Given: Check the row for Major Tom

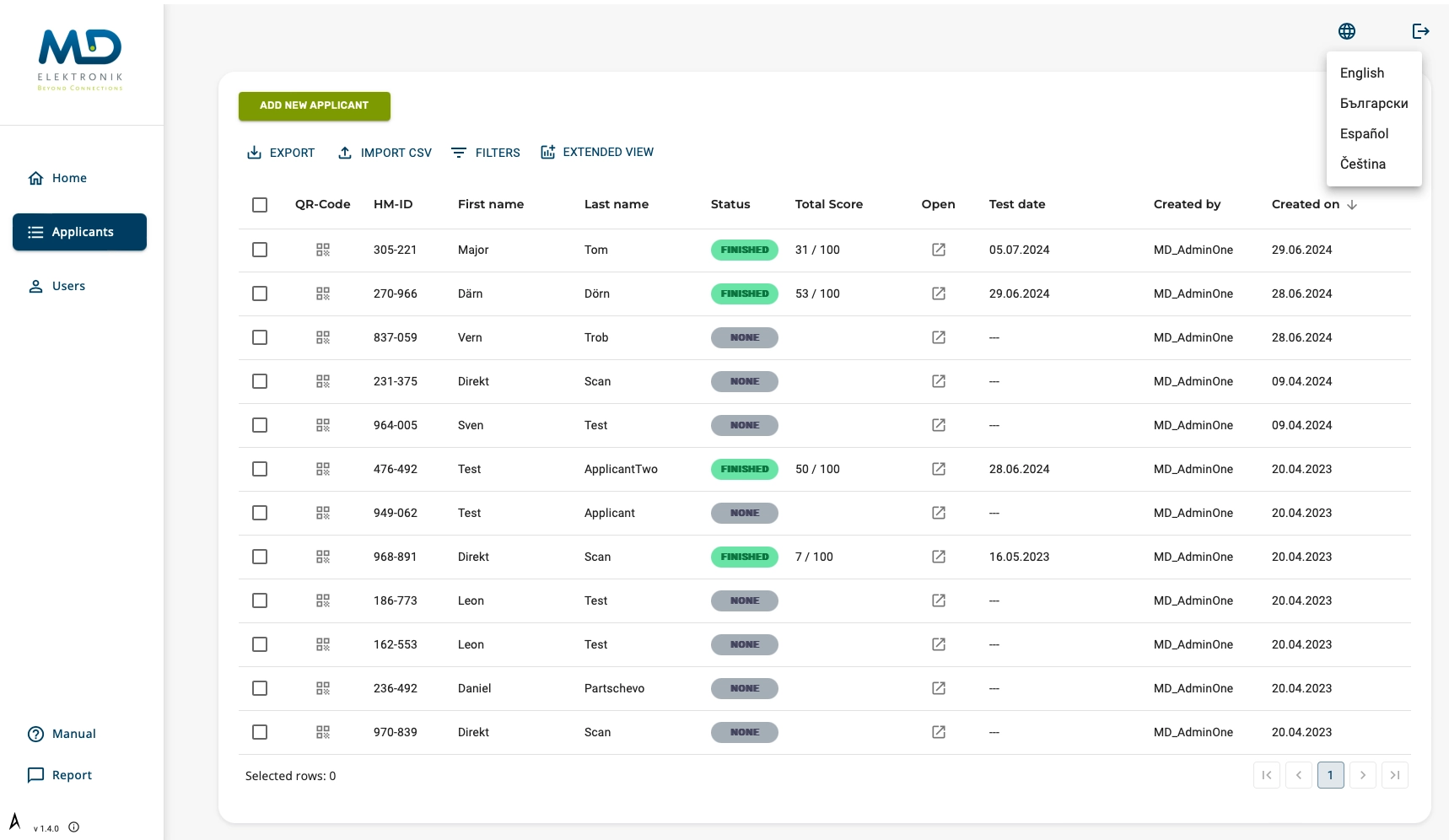Looking at the screenshot, I should (x=260, y=250).
